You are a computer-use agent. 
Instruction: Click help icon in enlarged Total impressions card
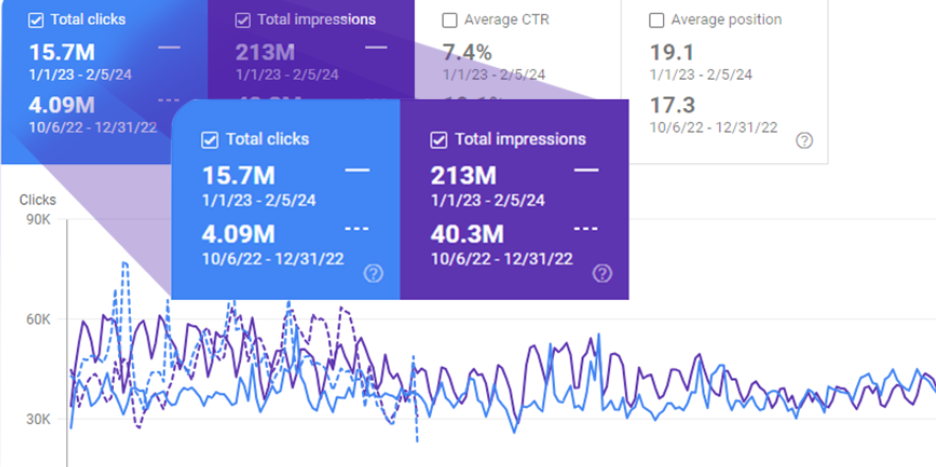pyautogui.click(x=602, y=273)
